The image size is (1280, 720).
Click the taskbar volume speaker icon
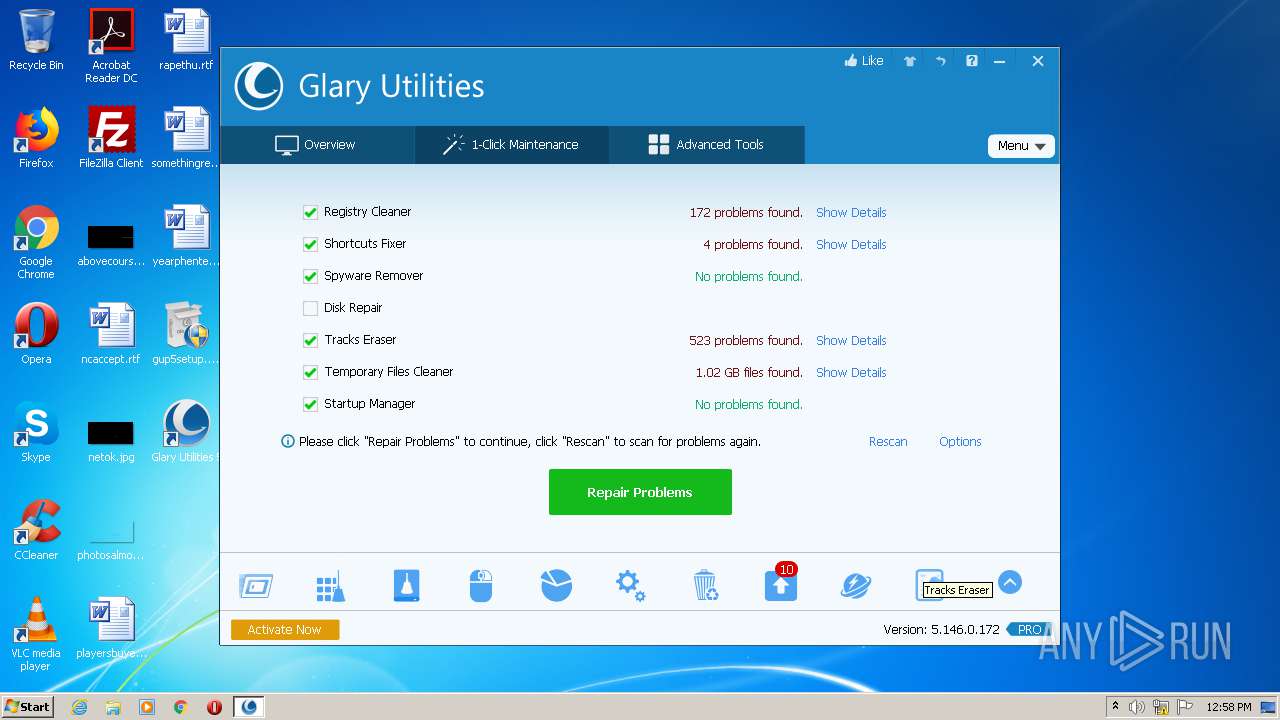point(1137,707)
